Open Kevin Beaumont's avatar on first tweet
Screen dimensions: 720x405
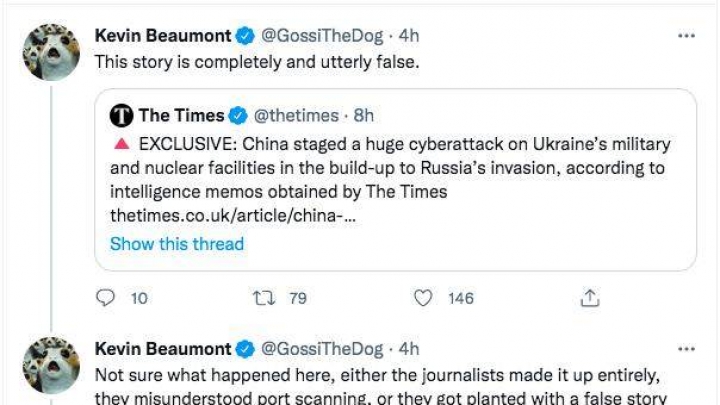51,53
